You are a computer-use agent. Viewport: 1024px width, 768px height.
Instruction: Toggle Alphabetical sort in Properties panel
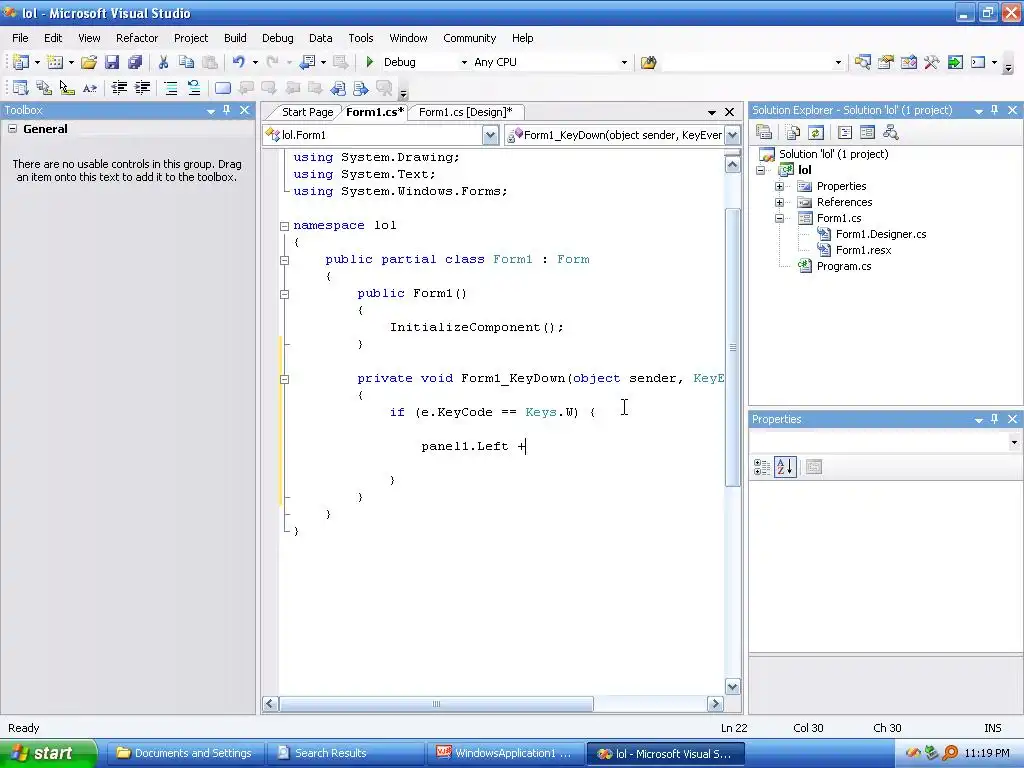click(x=785, y=467)
